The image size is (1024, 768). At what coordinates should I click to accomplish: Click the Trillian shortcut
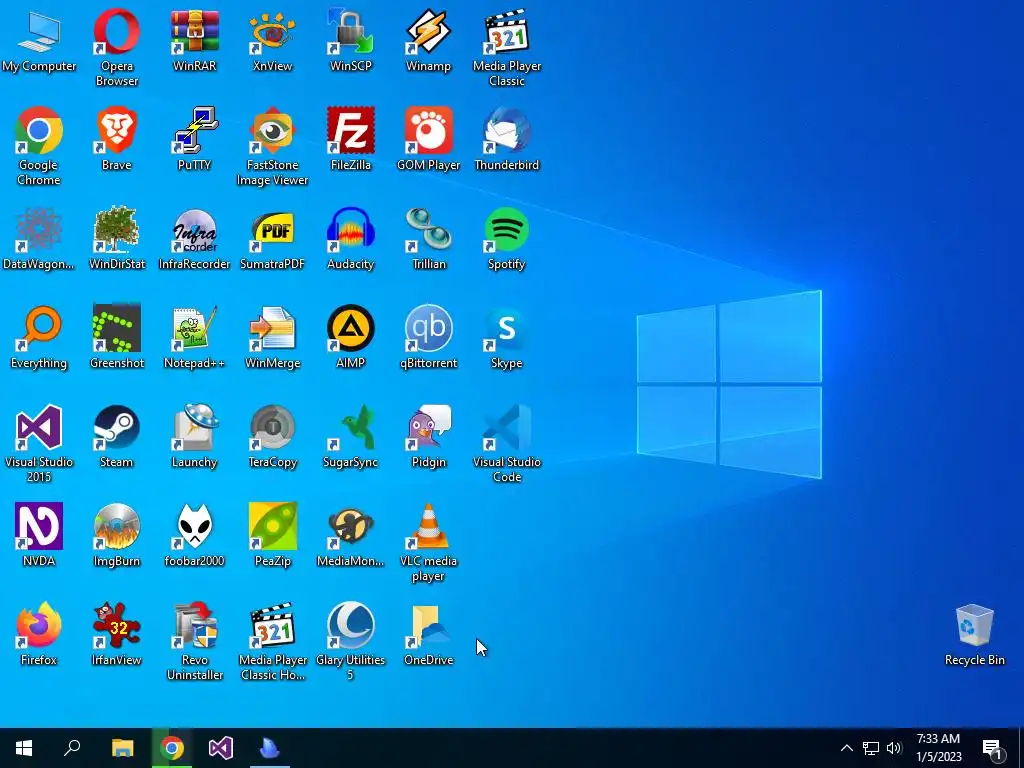coord(428,239)
